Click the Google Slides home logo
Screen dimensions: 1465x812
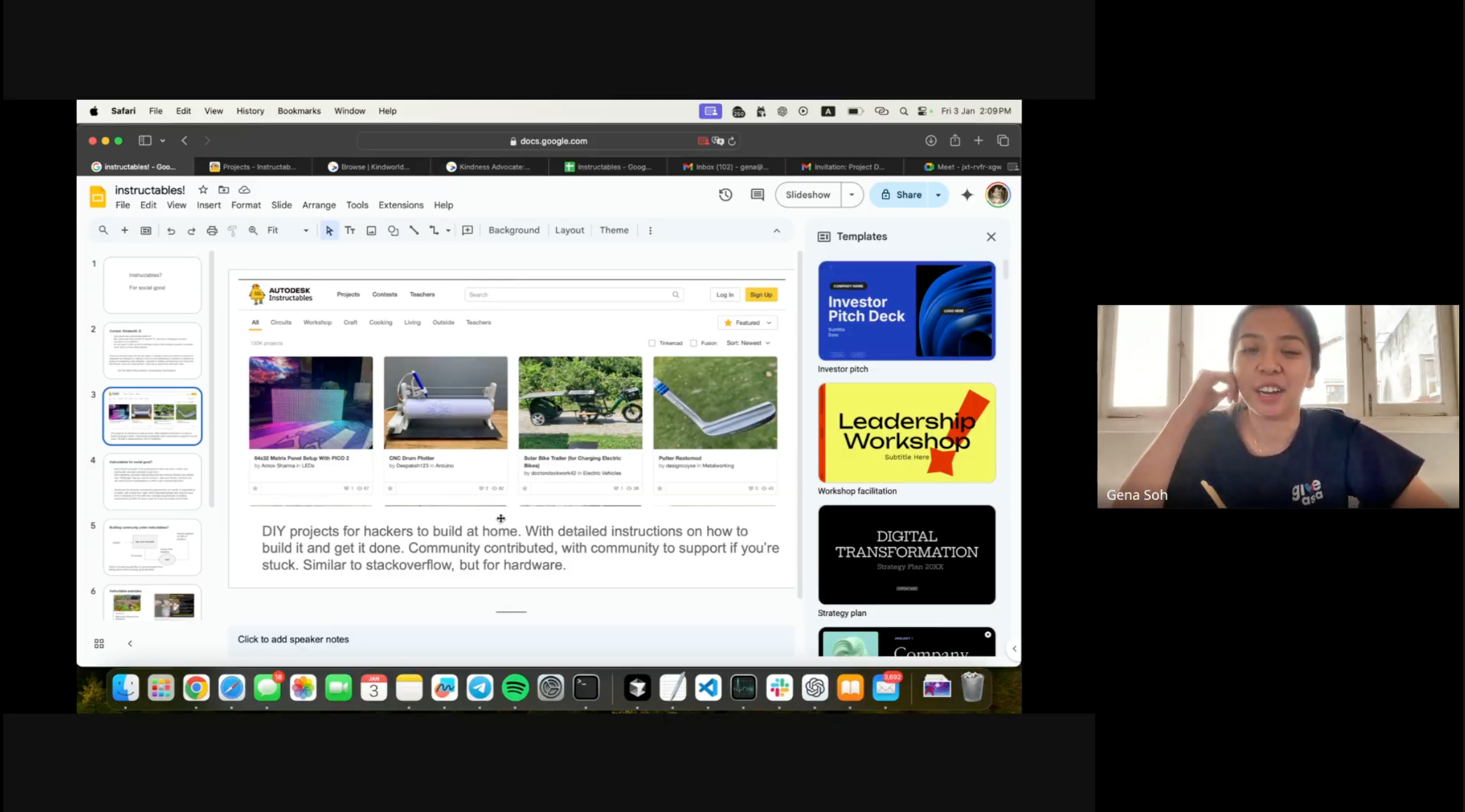97,196
